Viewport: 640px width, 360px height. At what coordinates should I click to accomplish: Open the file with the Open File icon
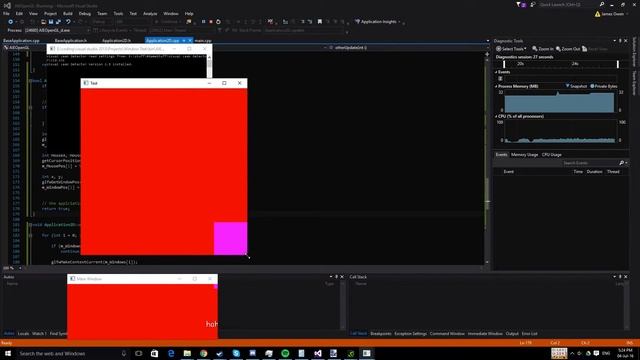43,22
